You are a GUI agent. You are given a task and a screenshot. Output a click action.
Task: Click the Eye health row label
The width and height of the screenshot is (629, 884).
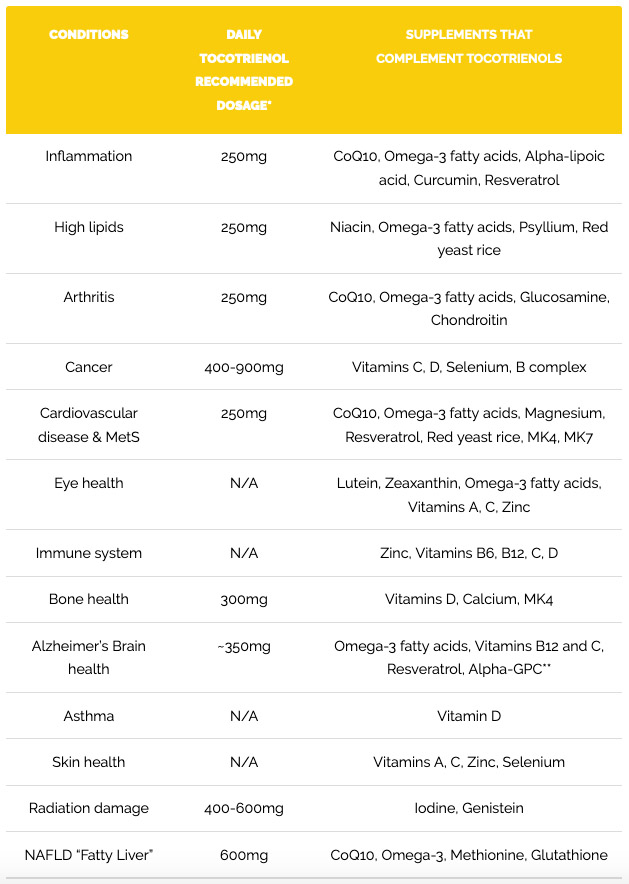tap(89, 483)
